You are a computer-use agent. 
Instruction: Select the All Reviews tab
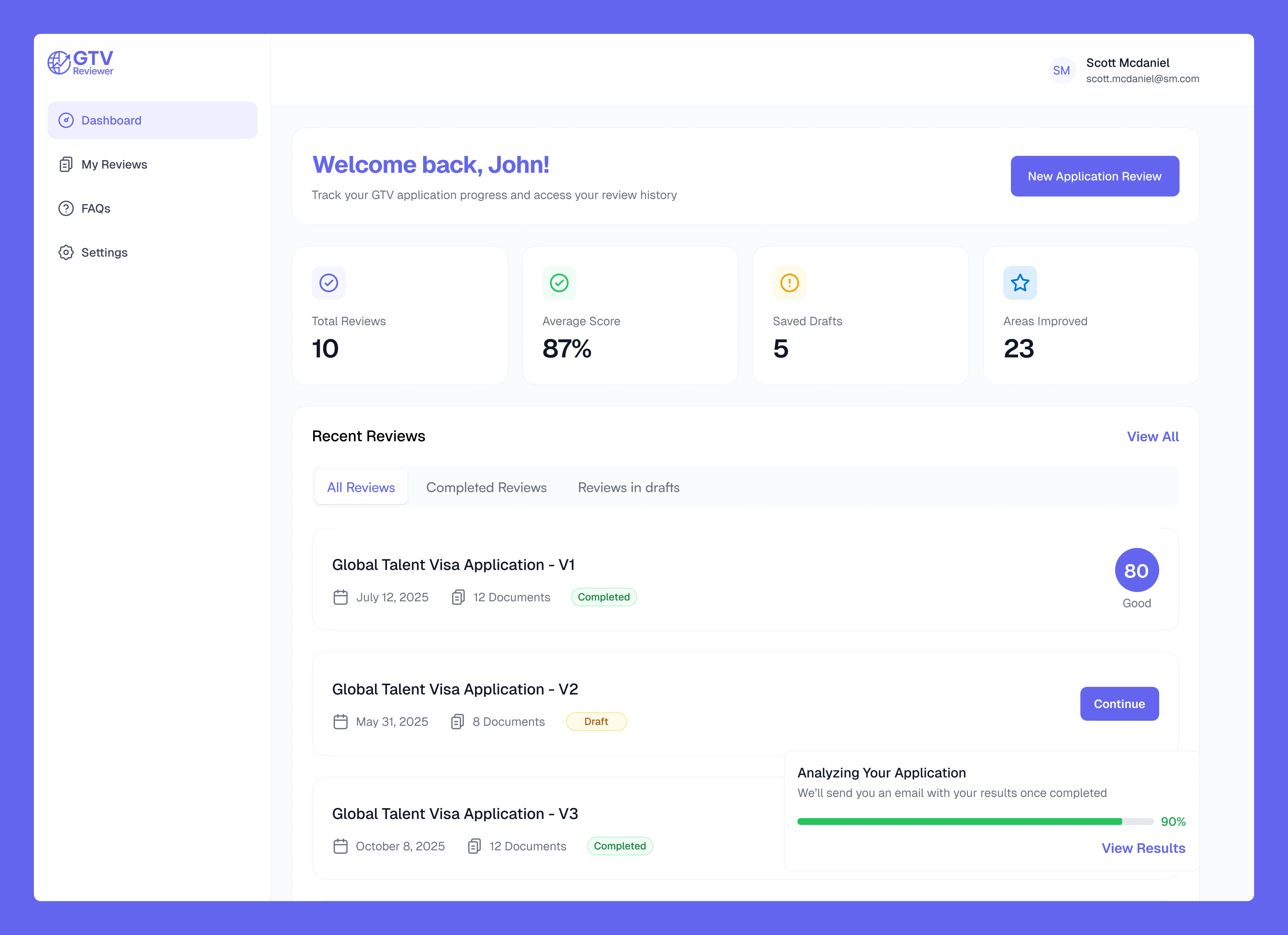(x=361, y=488)
